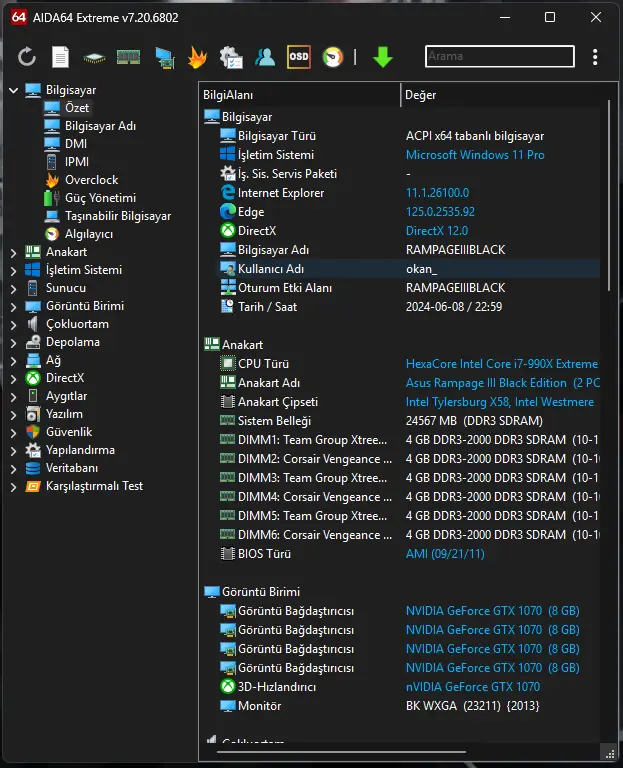Click the computer network audit toolbar icon
623x768 pixels.
165,58
